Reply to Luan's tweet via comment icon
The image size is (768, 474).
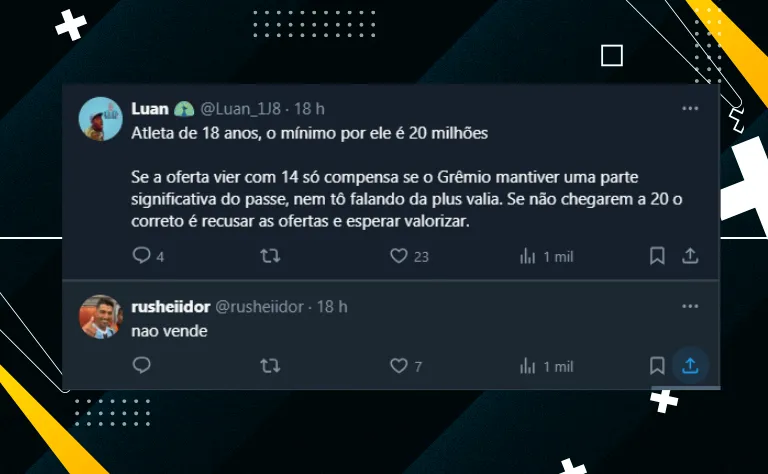click(x=142, y=255)
